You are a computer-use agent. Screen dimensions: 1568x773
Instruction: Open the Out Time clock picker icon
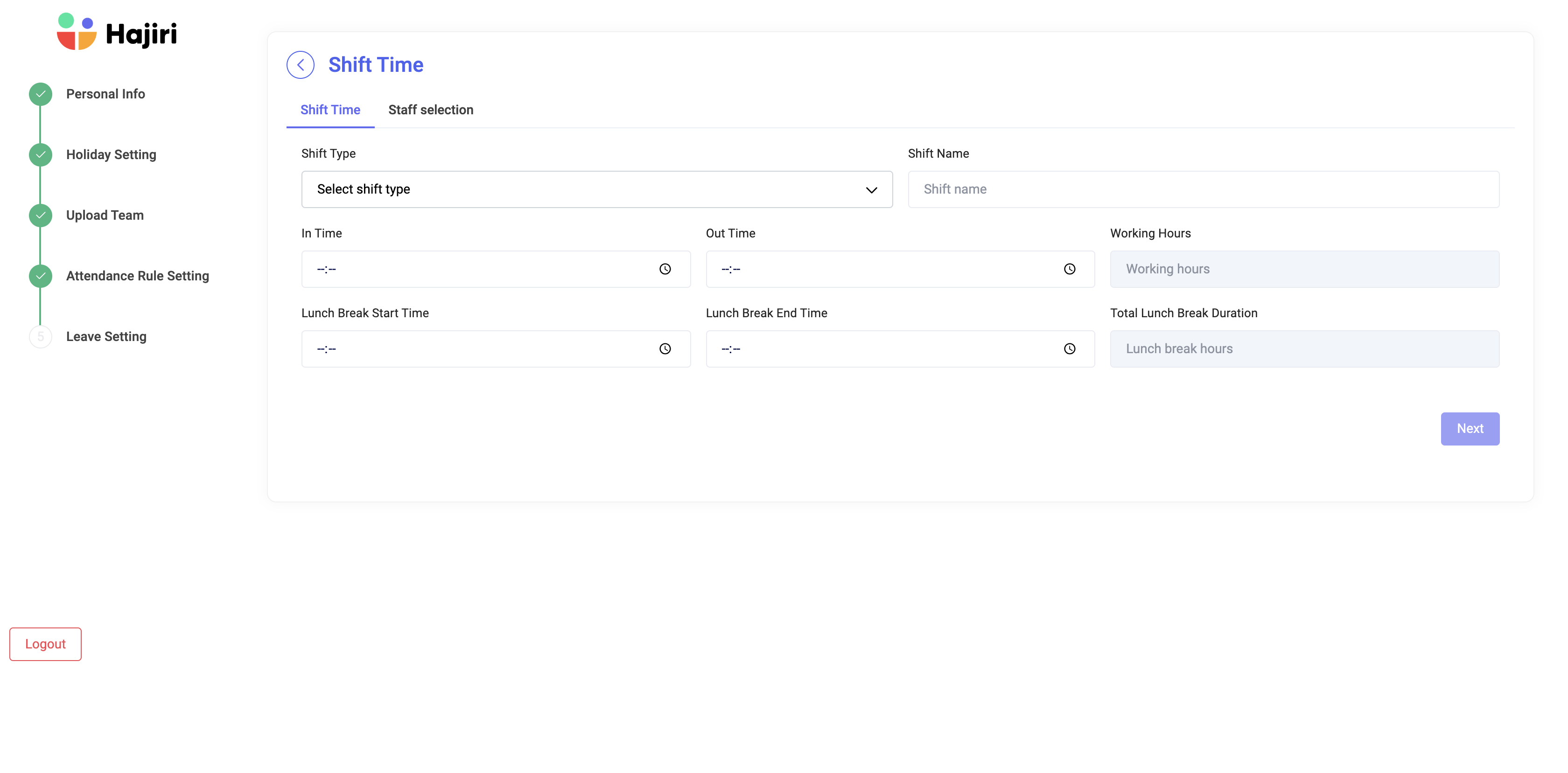pyautogui.click(x=1070, y=269)
